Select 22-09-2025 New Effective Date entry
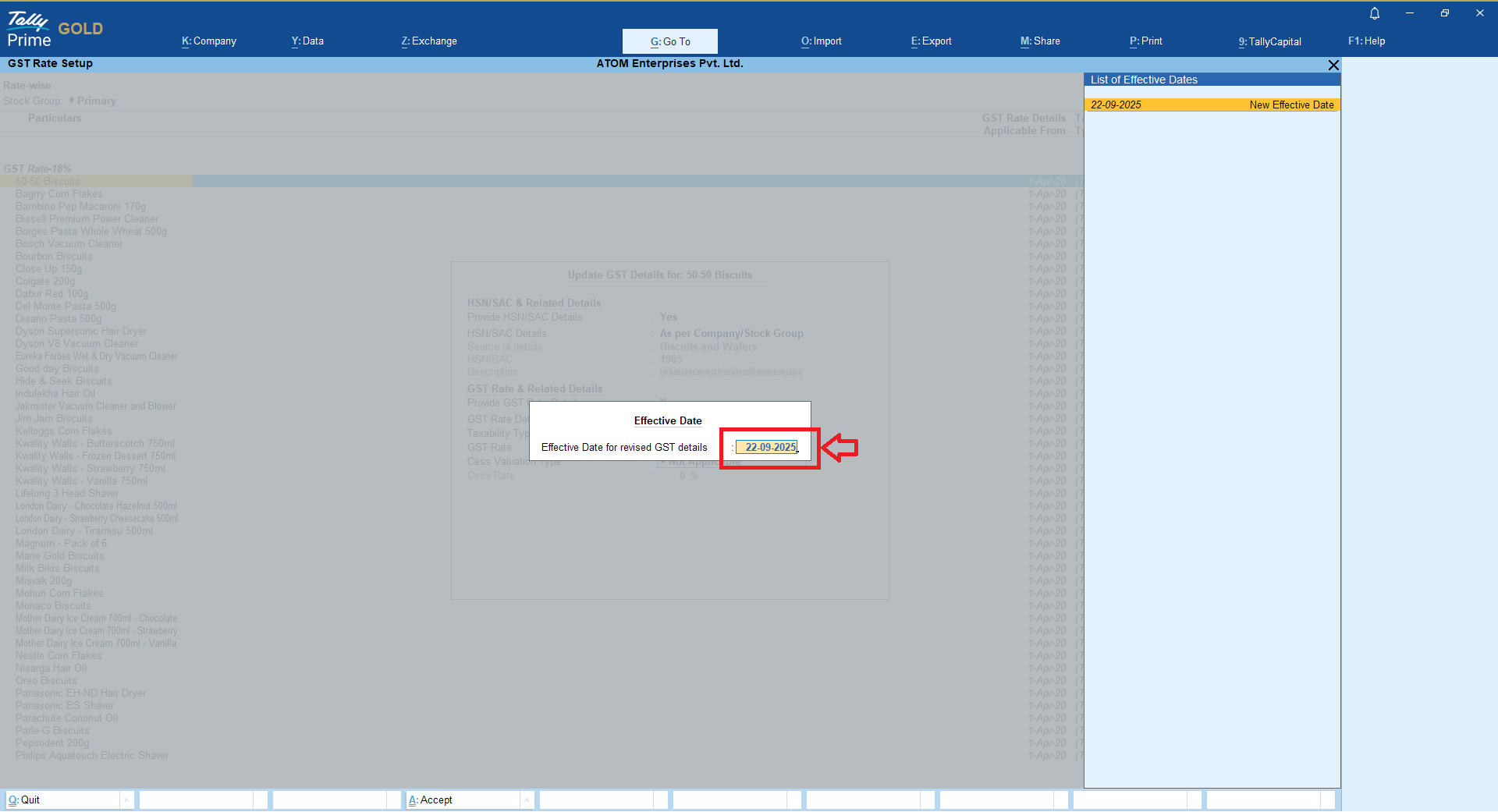 [1212, 105]
